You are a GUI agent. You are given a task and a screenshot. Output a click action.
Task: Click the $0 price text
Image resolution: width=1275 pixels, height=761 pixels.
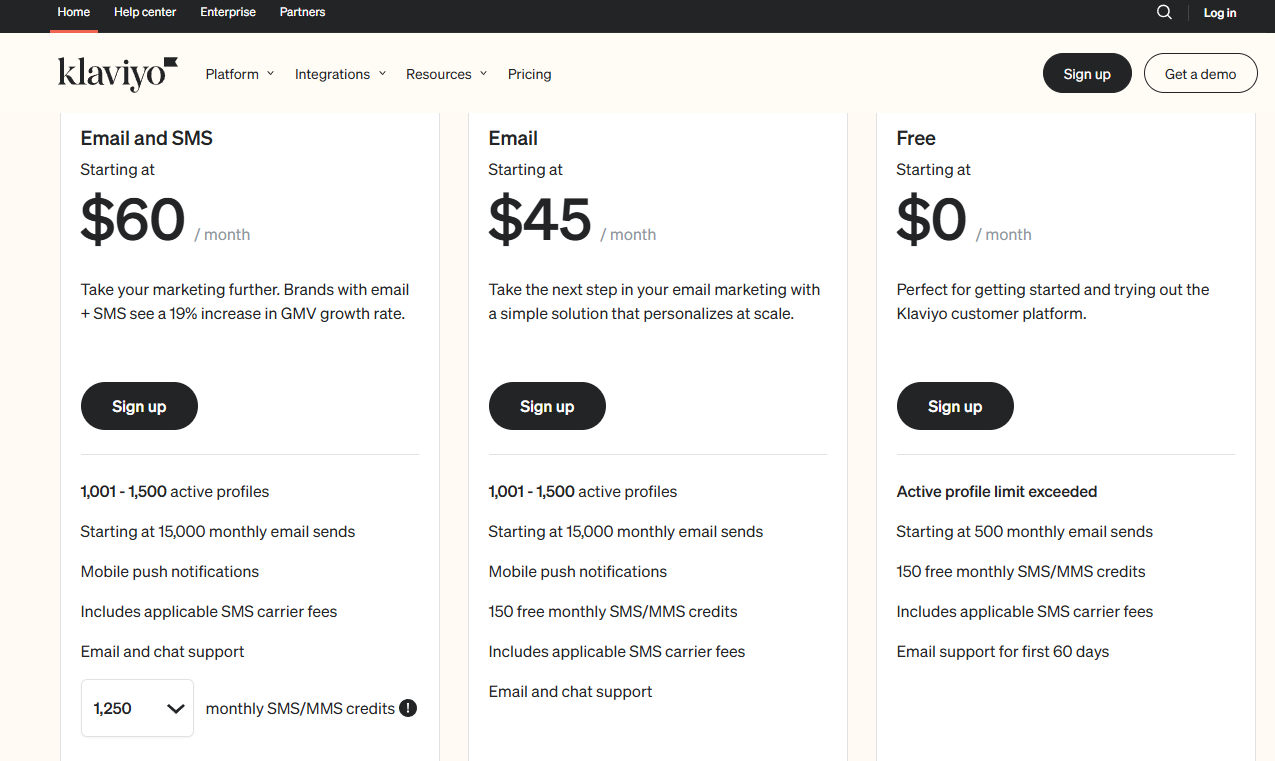932,220
